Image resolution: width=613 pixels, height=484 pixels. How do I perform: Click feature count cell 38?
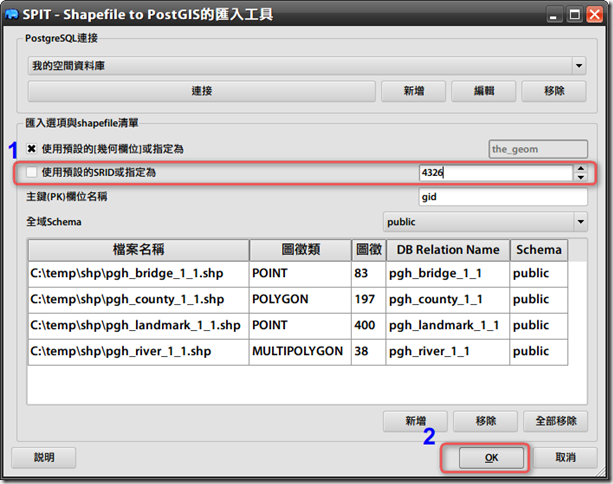tap(369, 351)
